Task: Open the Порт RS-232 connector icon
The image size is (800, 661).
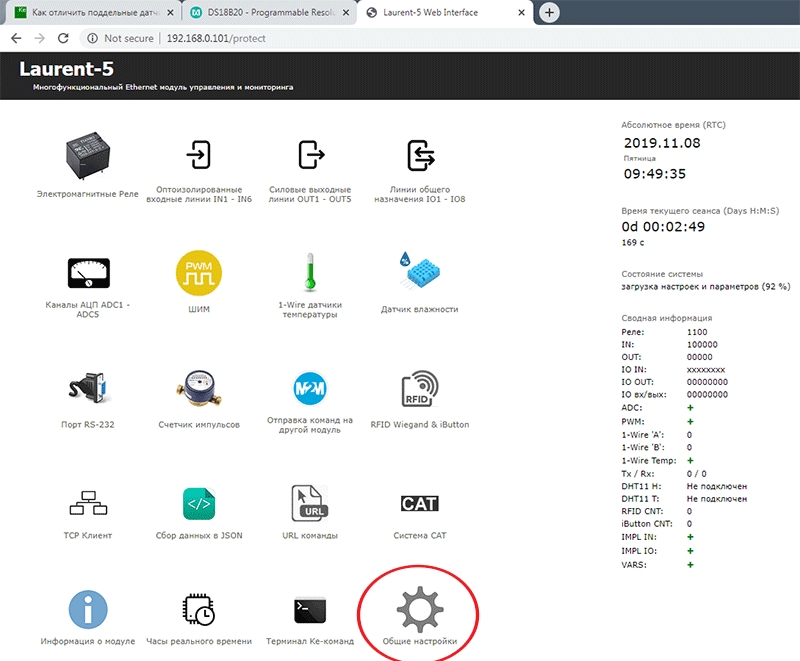Action: [87, 387]
